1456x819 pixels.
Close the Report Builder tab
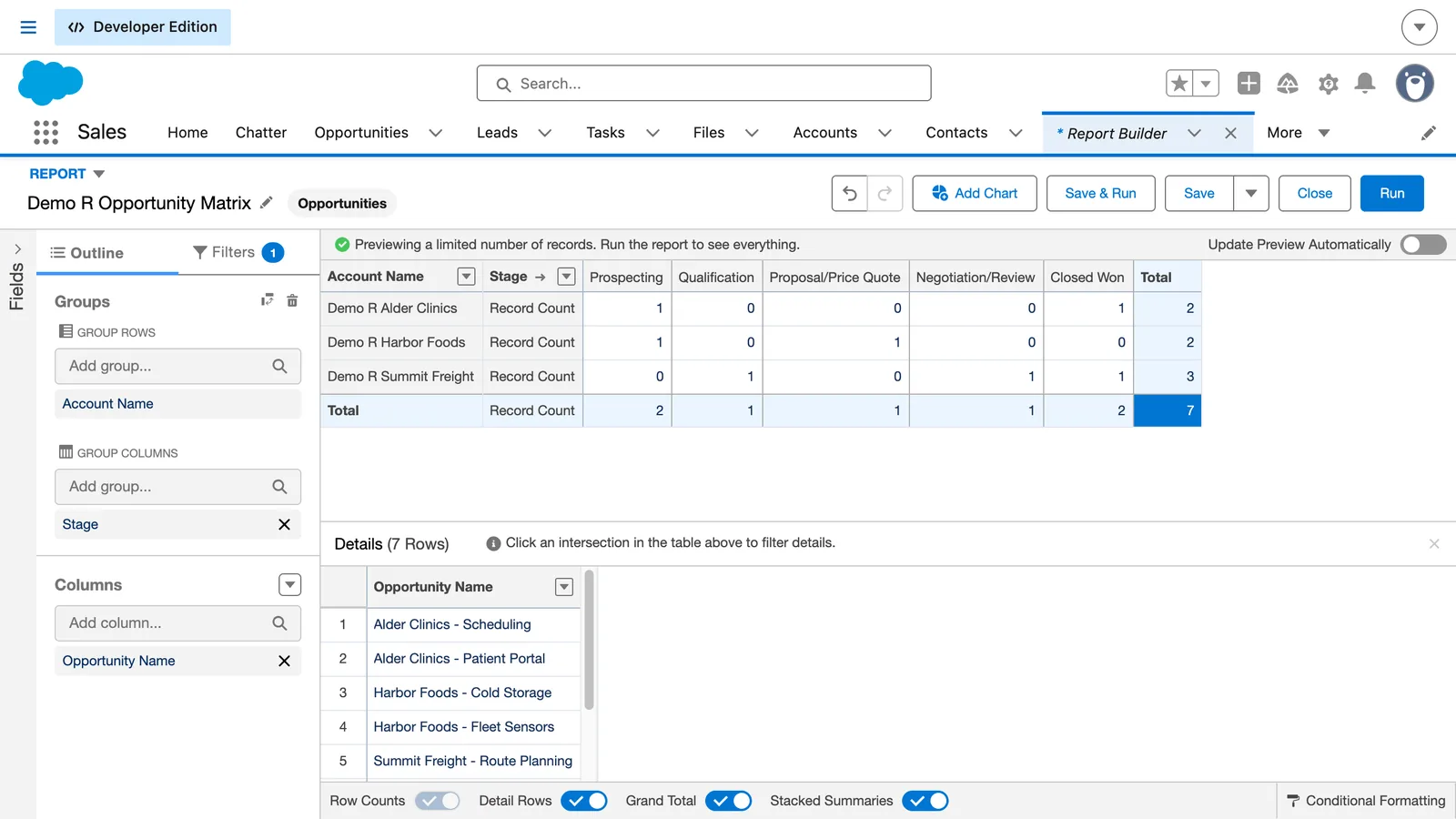click(1230, 133)
